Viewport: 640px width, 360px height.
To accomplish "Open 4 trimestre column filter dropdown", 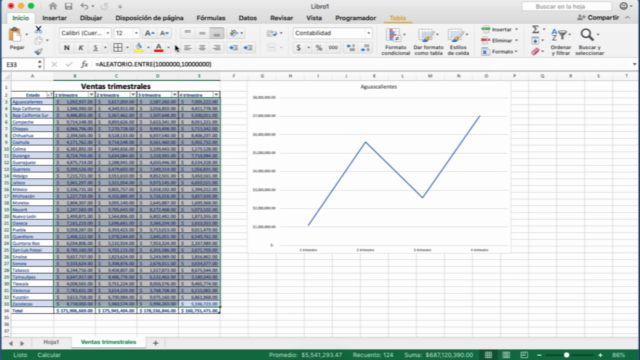I will point(216,95).
